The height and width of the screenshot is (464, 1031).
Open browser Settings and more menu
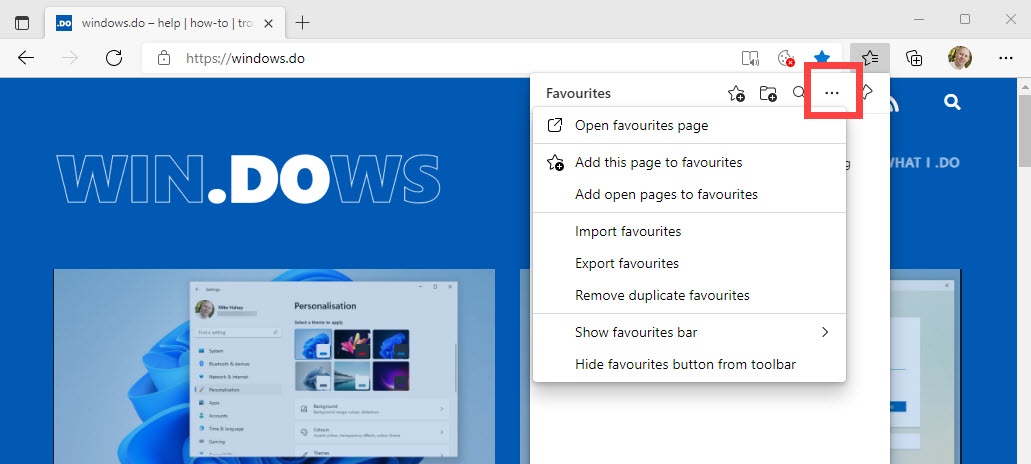tap(1005, 58)
